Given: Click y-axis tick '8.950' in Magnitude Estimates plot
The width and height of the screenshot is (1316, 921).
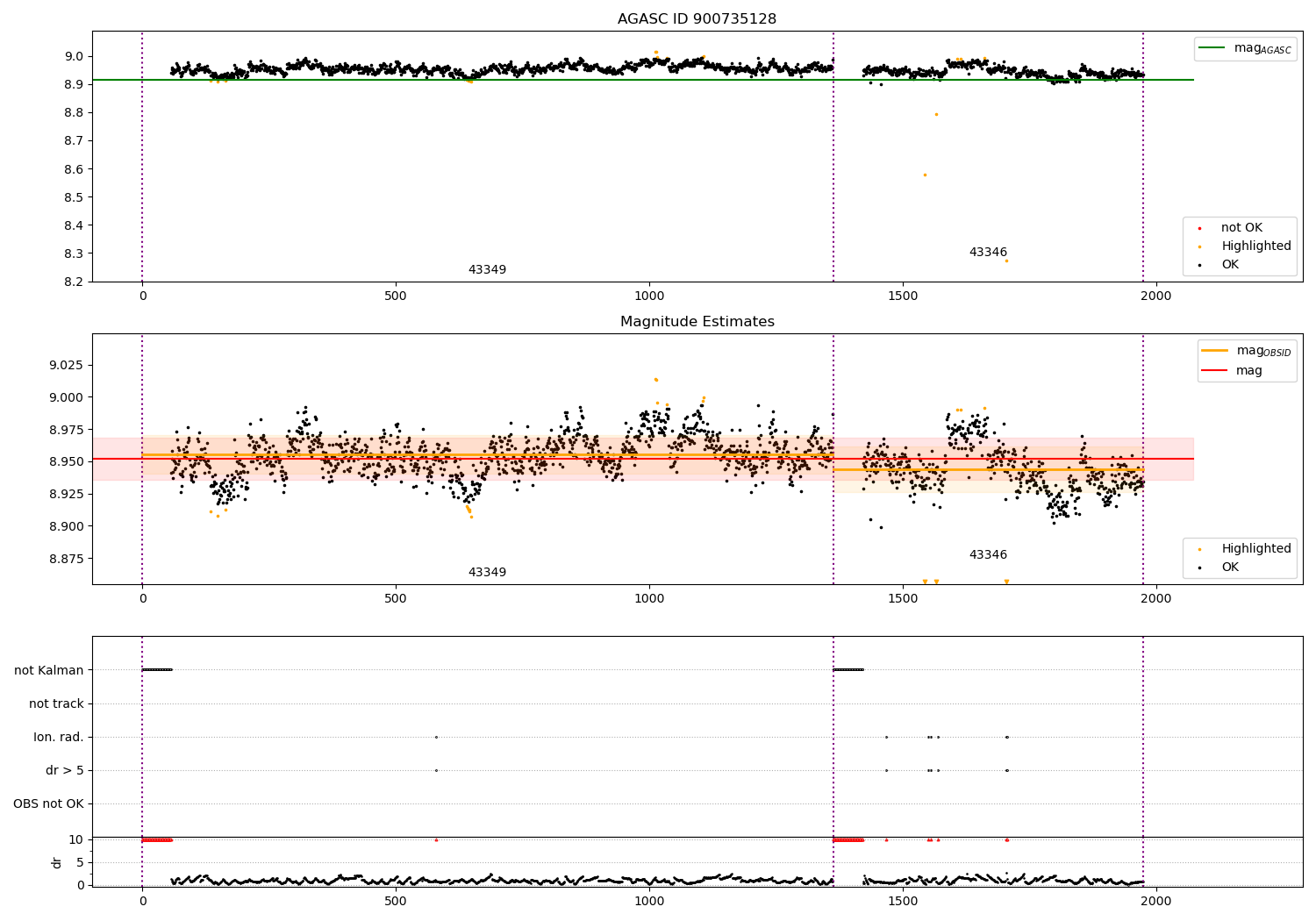Looking at the screenshot, I should click(x=67, y=461).
